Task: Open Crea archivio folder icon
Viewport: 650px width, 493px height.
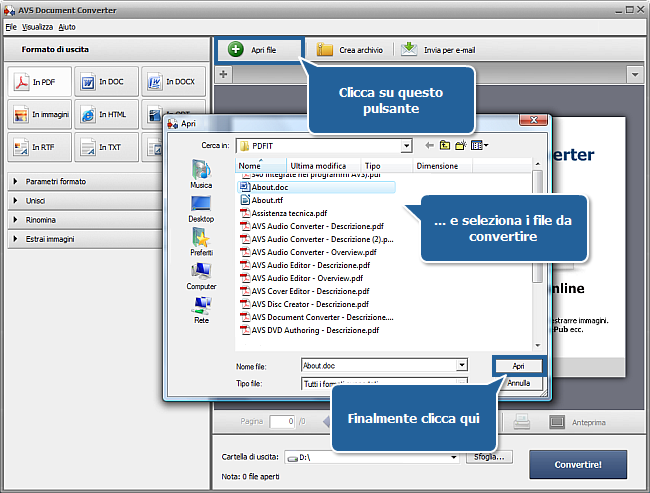Action: (x=325, y=50)
